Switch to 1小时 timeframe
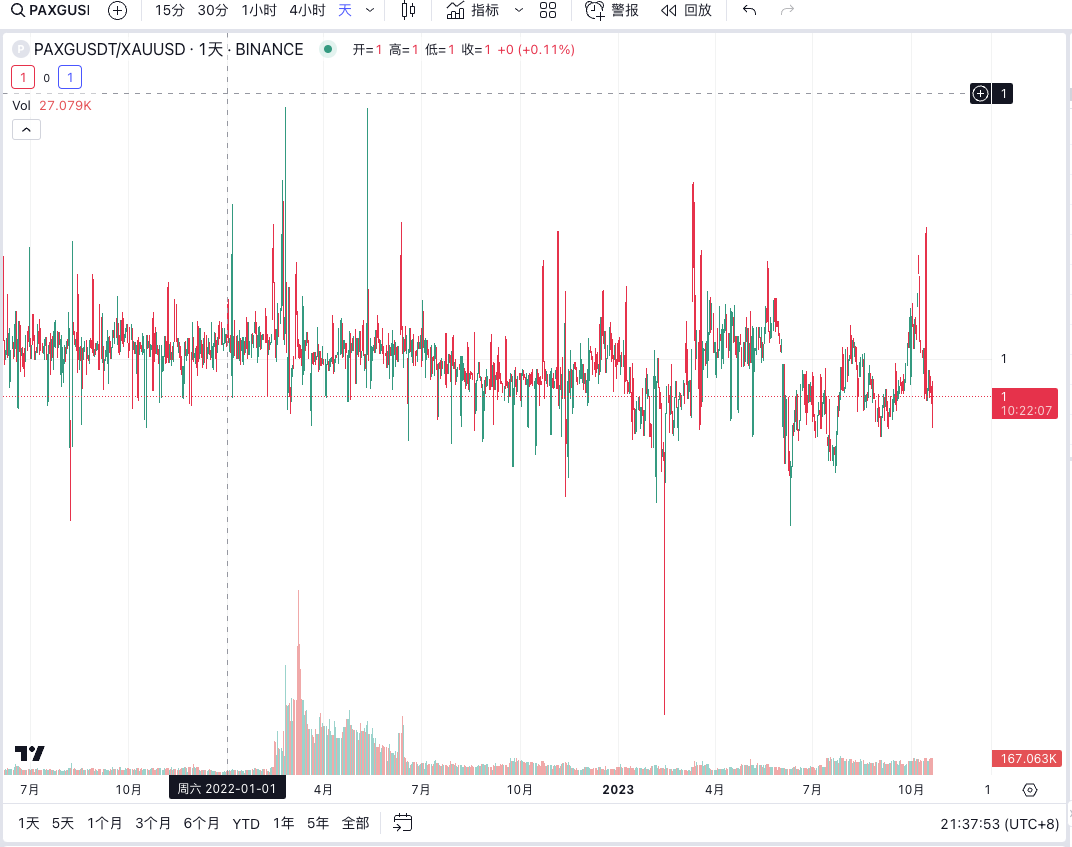Image resolution: width=1072 pixels, height=847 pixels. [x=259, y=10]
